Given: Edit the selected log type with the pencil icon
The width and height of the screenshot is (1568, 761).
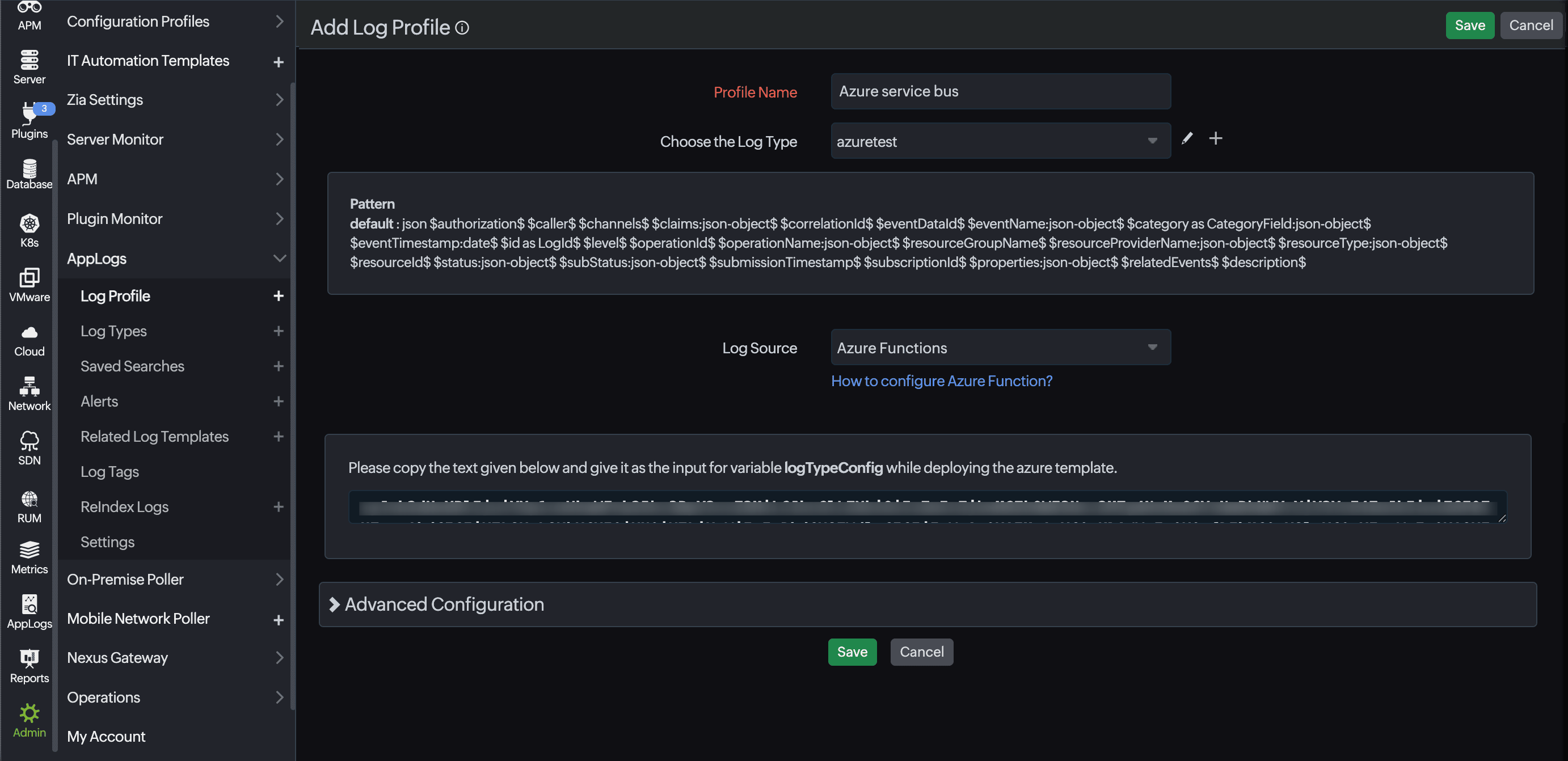Looking at the screenshot, I should tap(1187, 139).
